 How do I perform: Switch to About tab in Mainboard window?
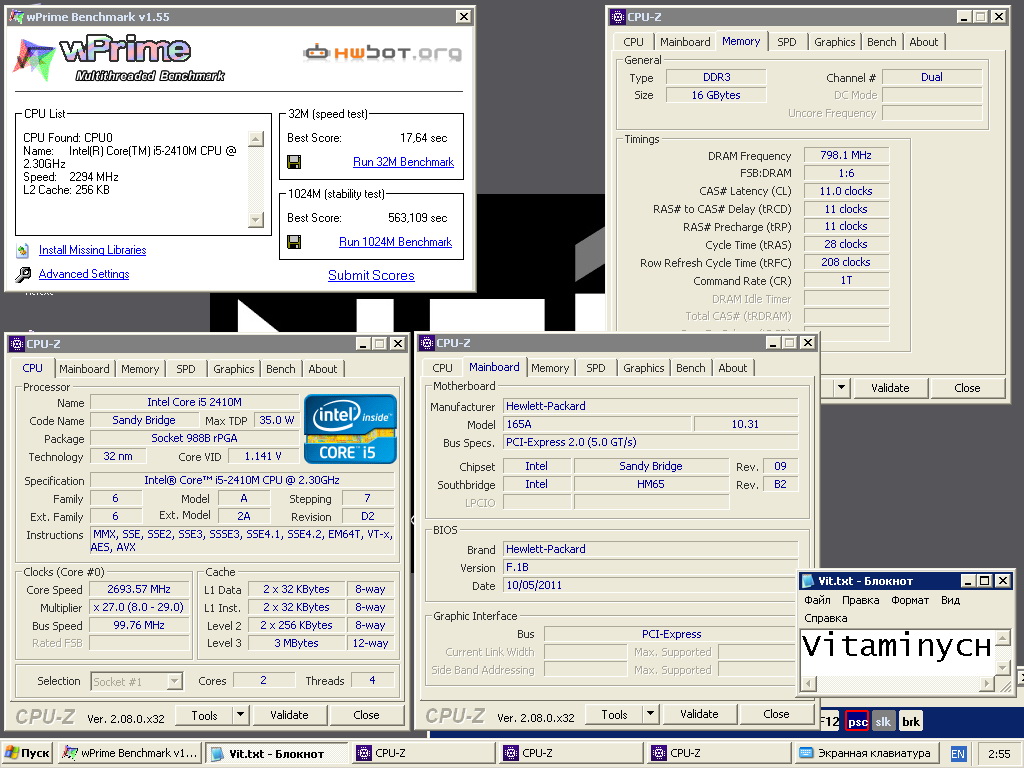tap(732, 368)
